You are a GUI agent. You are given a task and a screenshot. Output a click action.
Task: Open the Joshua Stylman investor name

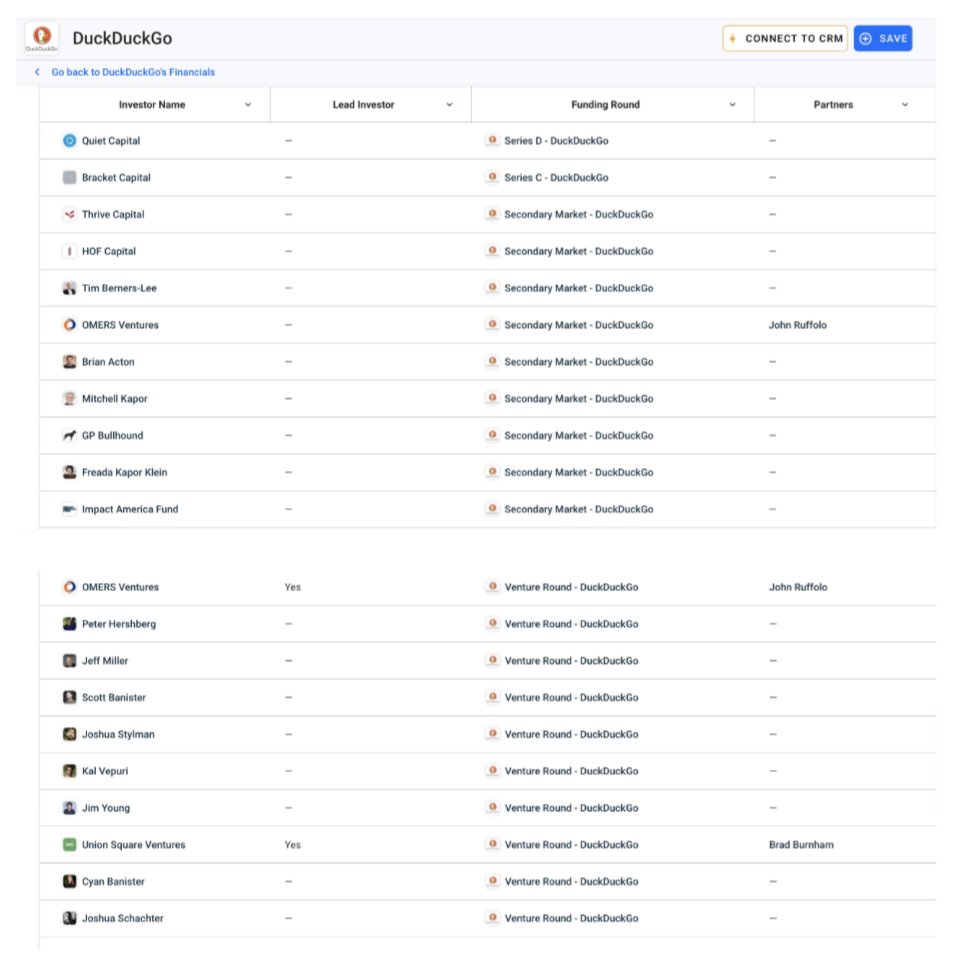click(x=118, y=734)
